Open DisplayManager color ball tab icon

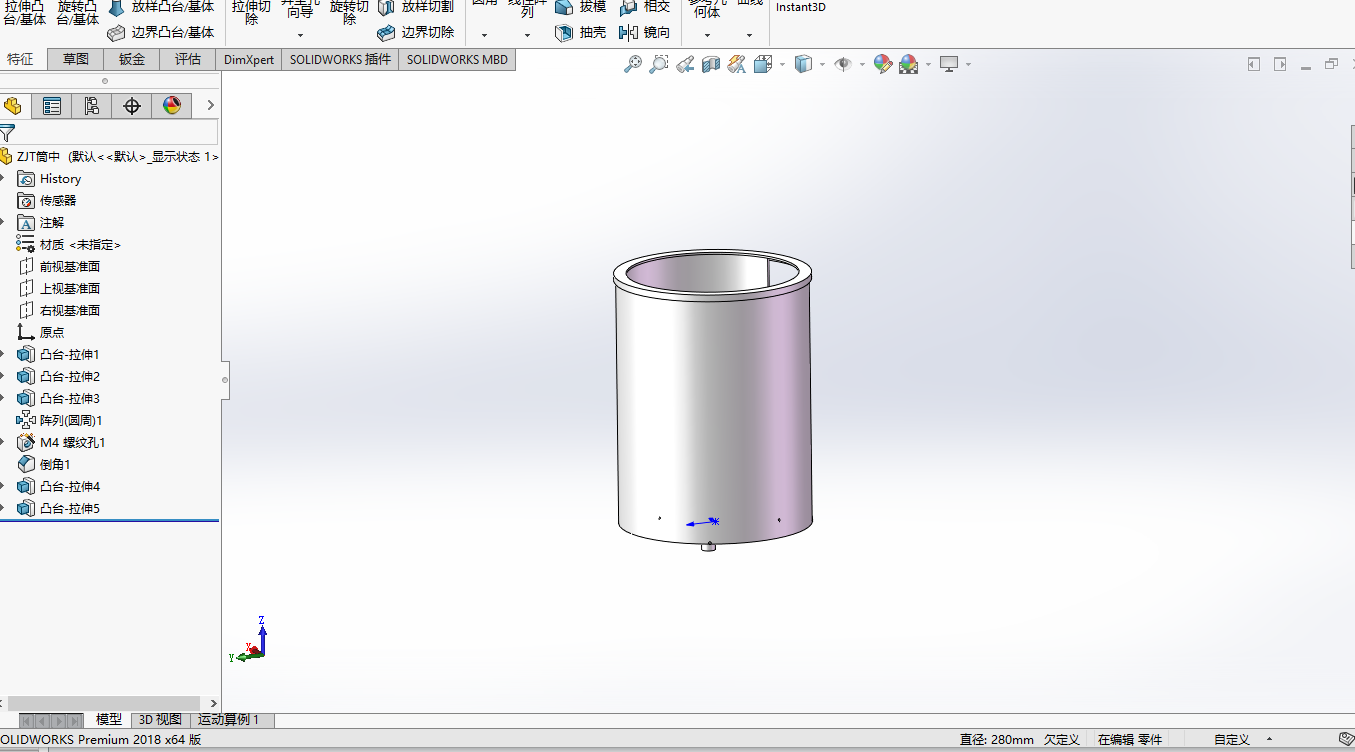172,106
